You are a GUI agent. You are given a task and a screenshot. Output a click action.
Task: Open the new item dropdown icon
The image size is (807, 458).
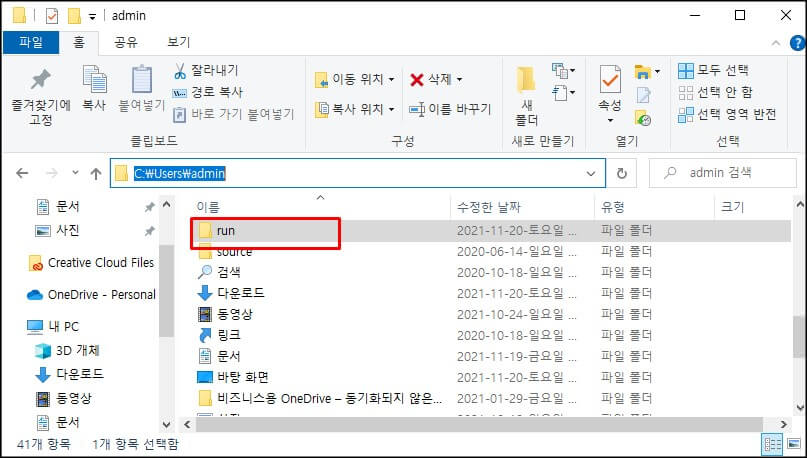[563, 69]
